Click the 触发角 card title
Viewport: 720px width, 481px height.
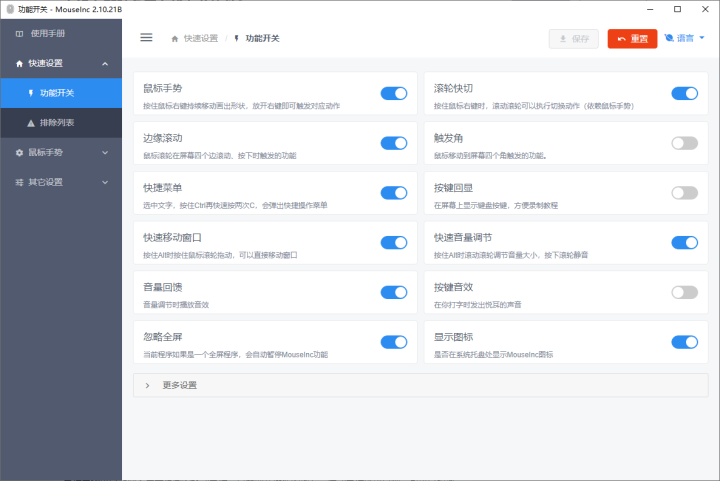pyautogui.click(x=448, y=138)
